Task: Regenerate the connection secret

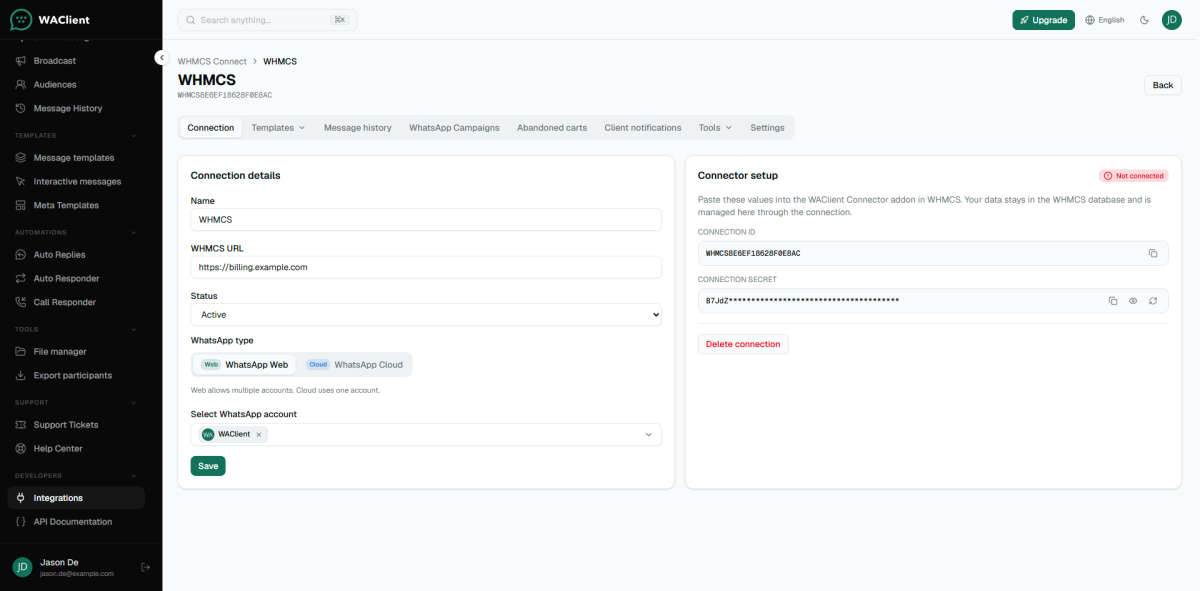Action: point(1153,301)
